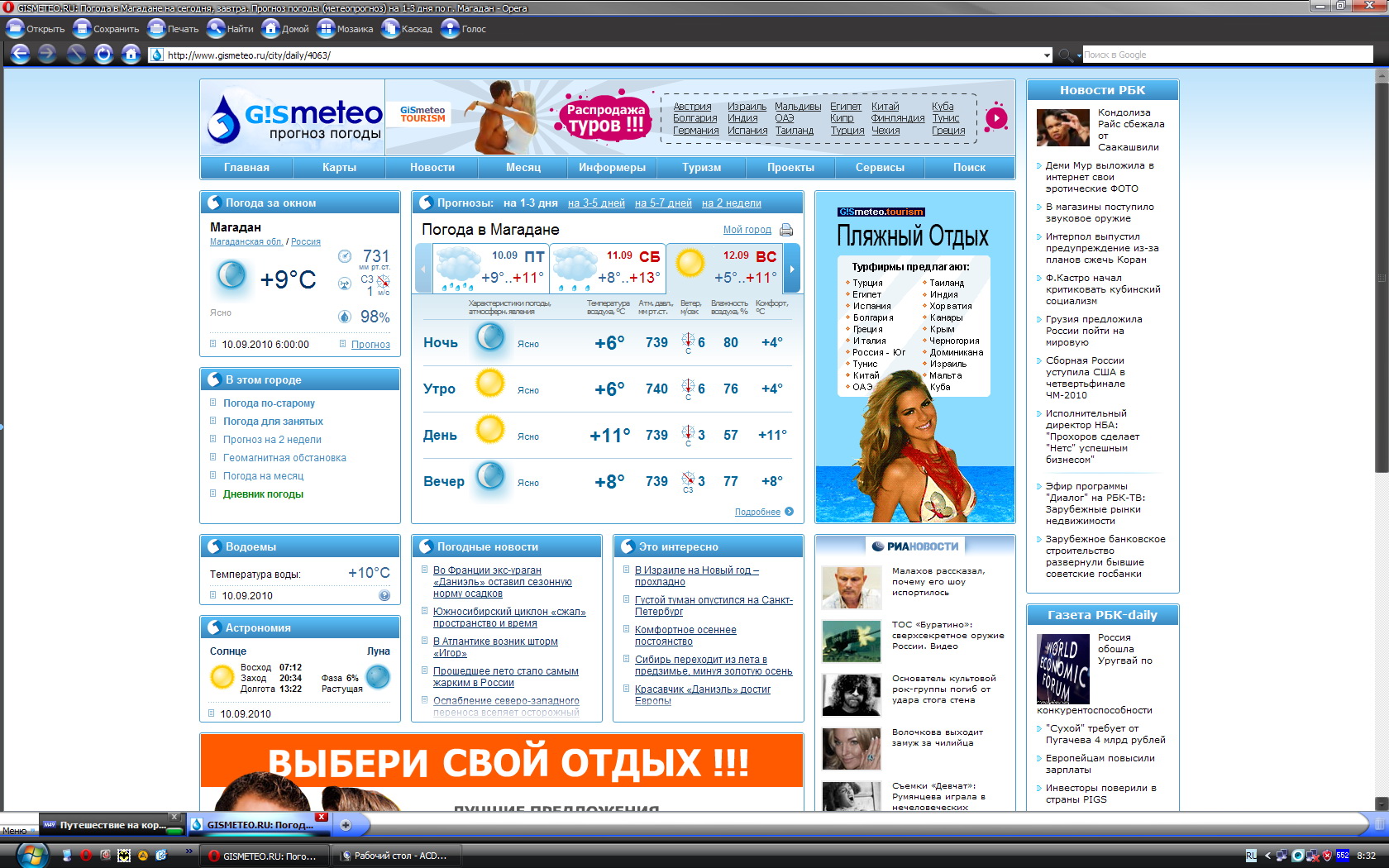The height and width of the screenshot is (868, 1389).
Task: Go back using the browser back arrow
Action: tap(20, 55)
